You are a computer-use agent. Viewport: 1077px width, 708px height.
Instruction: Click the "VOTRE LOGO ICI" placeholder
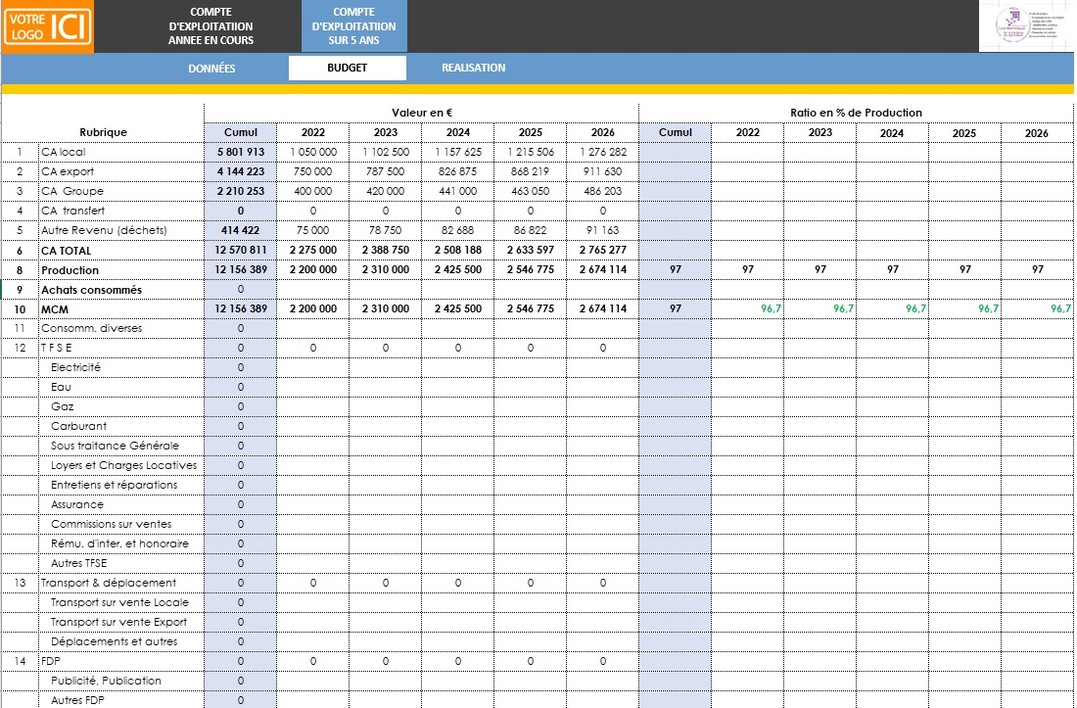46,26
